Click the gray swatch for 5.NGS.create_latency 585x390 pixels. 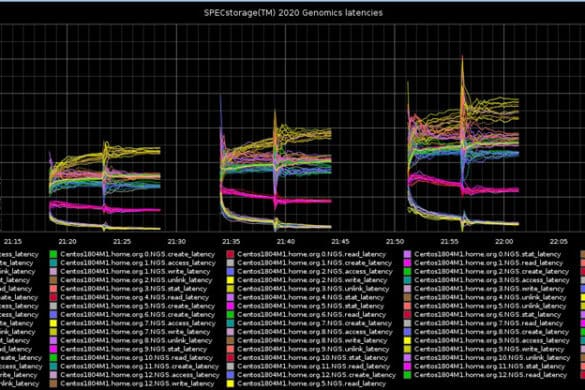[53, 306]
